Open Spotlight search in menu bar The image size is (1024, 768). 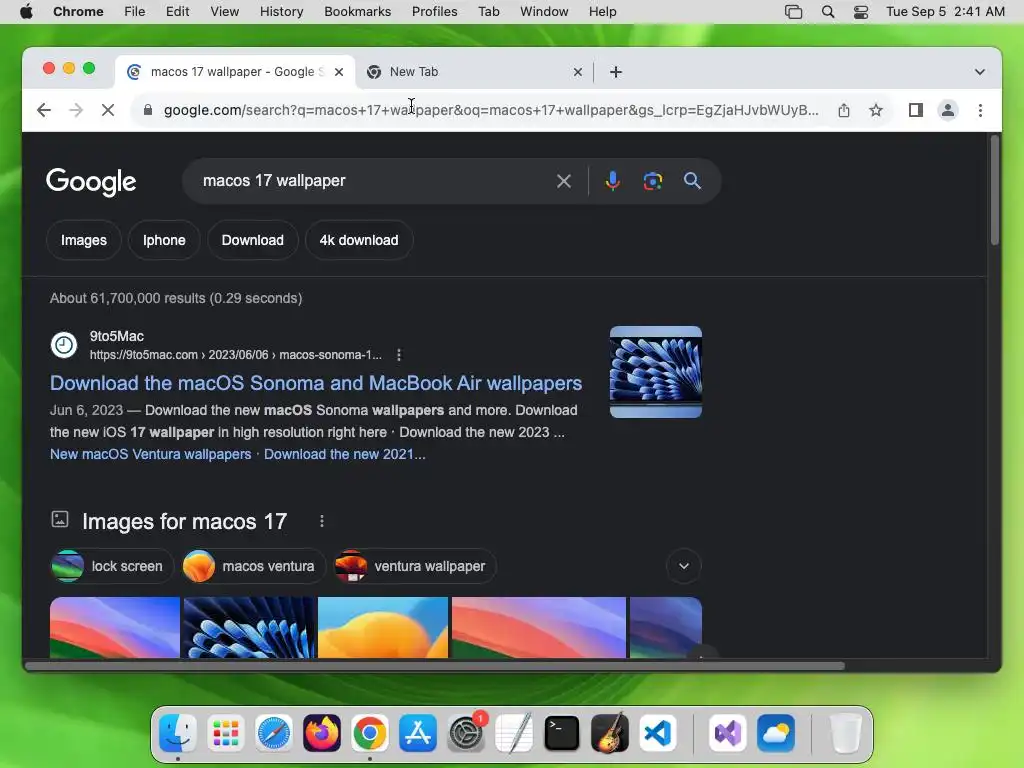point(827,12)
